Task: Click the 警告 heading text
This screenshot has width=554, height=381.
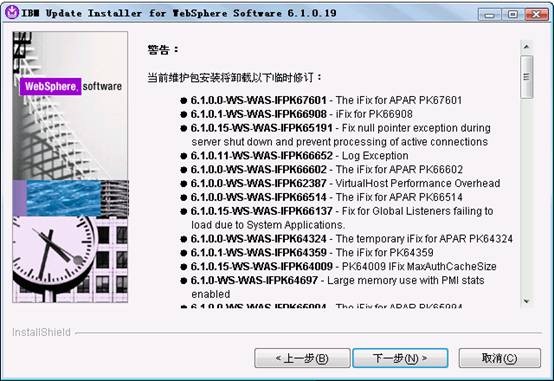Action: coord(163,49)
